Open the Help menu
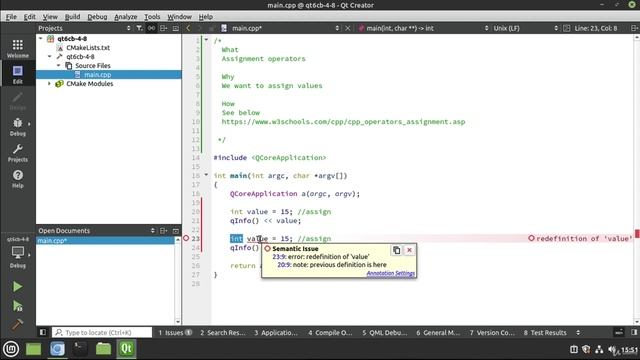 (x=206, y=17)
